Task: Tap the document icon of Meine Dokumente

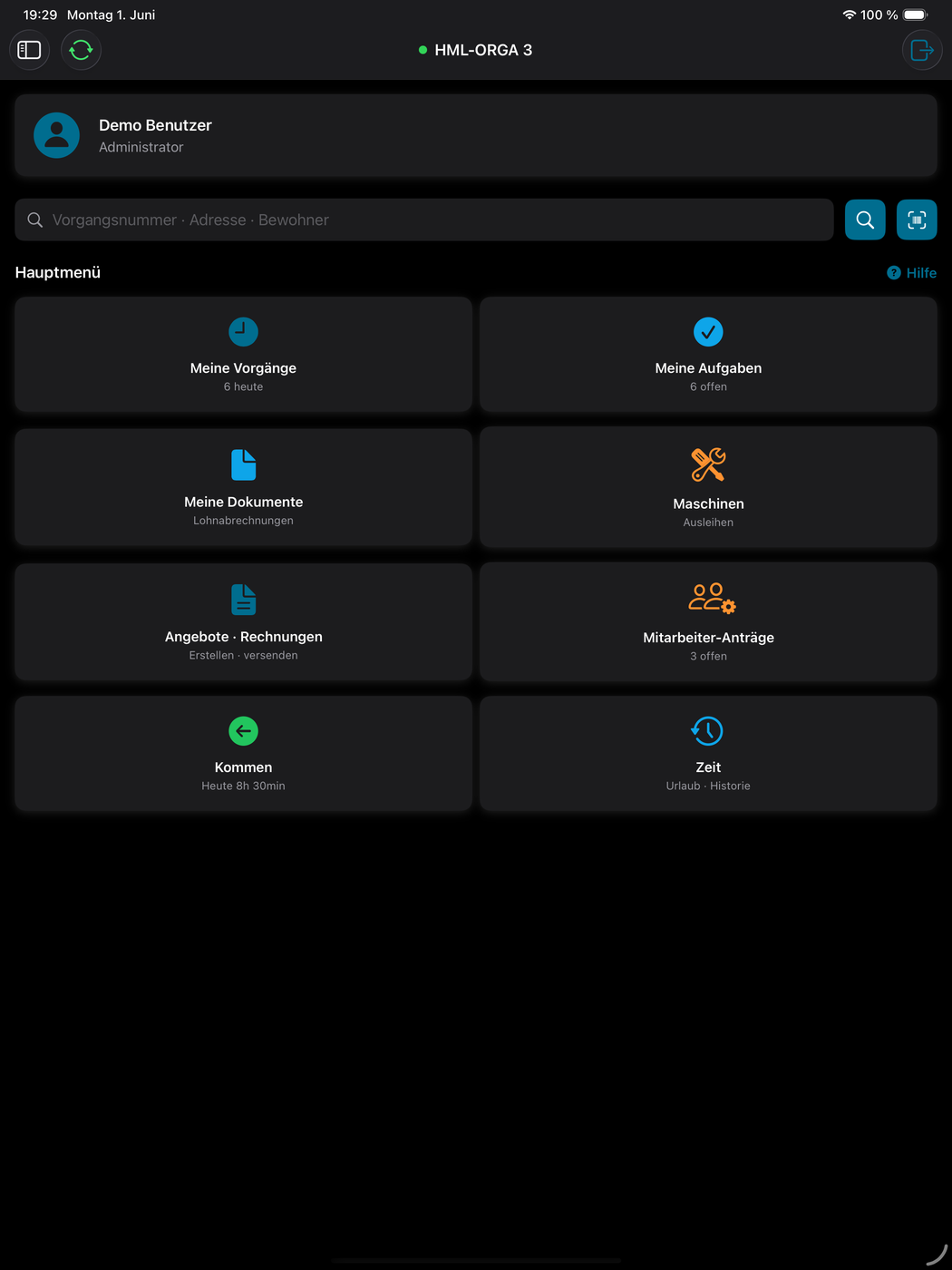Action: 243,464
